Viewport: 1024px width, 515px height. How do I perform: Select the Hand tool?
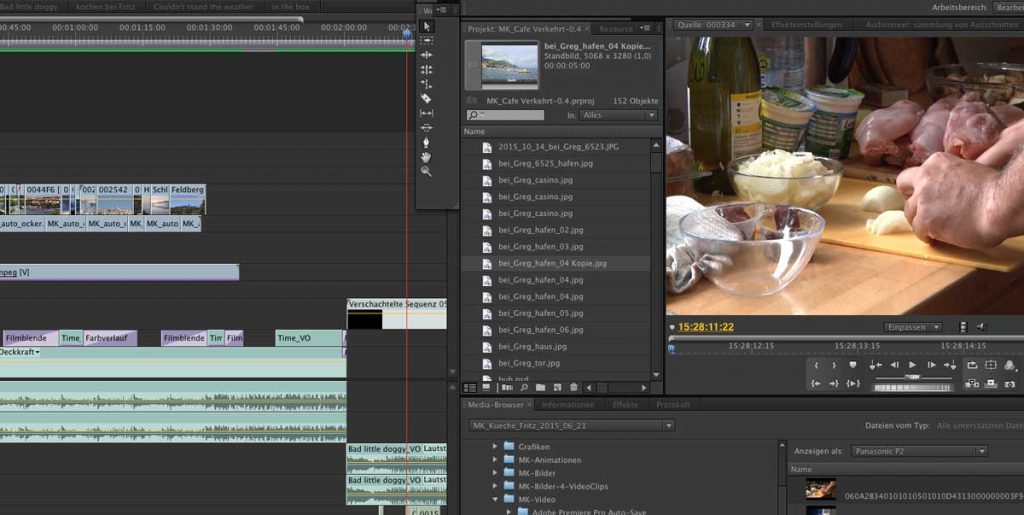pyautogui.click(x=426, y=157)
